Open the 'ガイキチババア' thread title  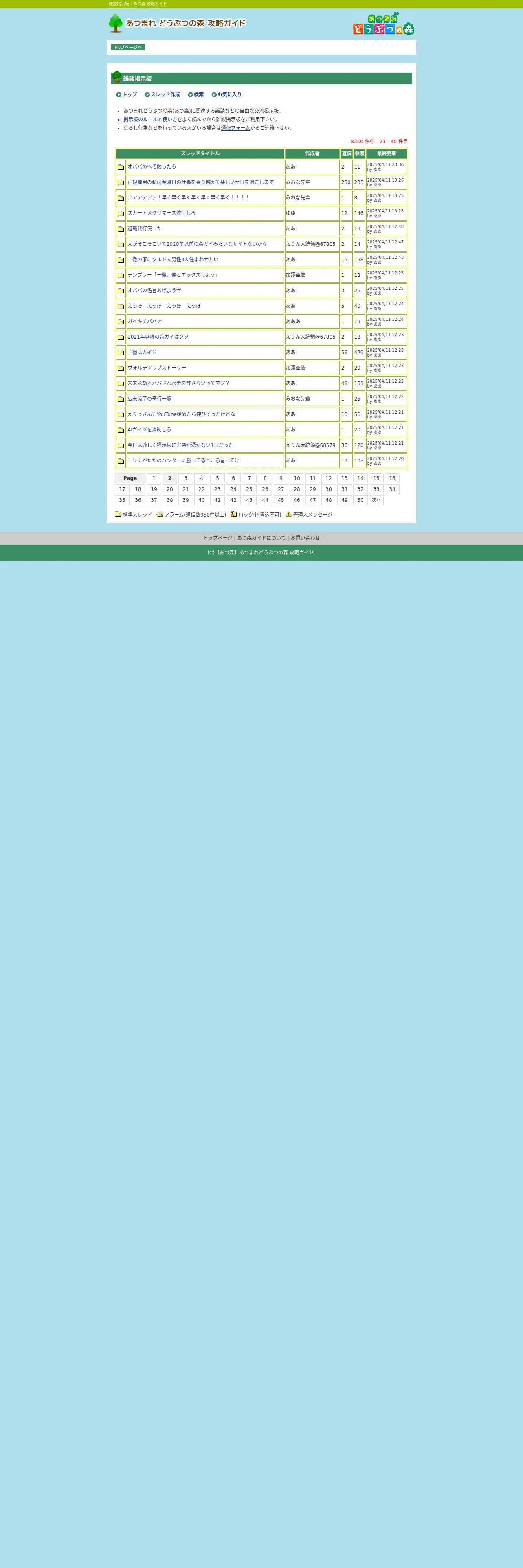(x=144, y=322)
